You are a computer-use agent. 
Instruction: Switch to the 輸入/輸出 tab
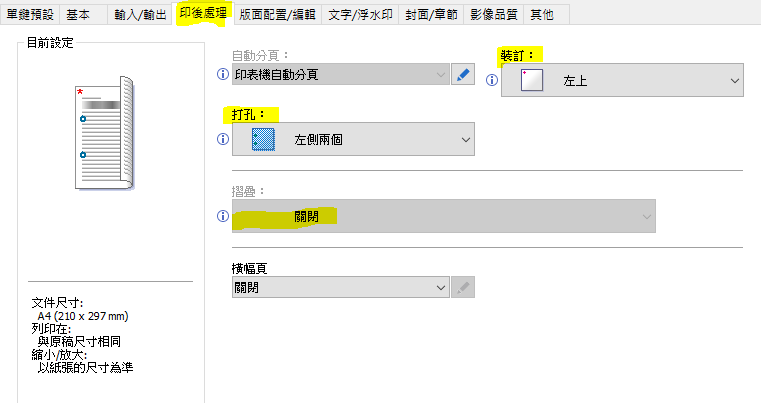[141, 15]
